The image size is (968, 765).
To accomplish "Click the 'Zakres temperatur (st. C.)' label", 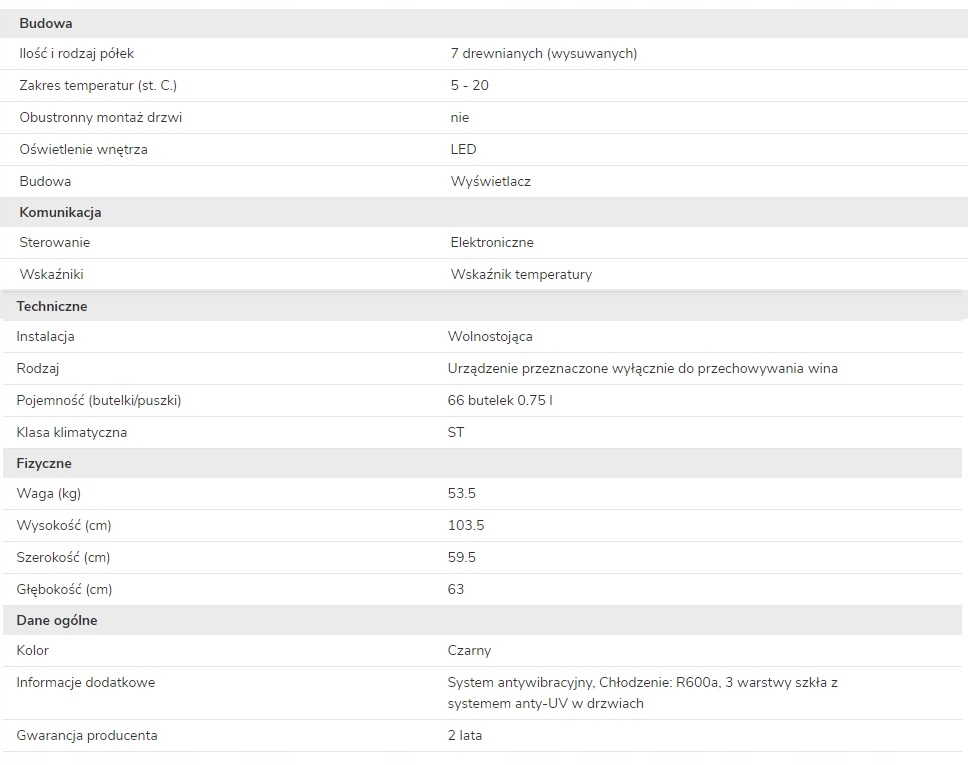I will [98, 85].
